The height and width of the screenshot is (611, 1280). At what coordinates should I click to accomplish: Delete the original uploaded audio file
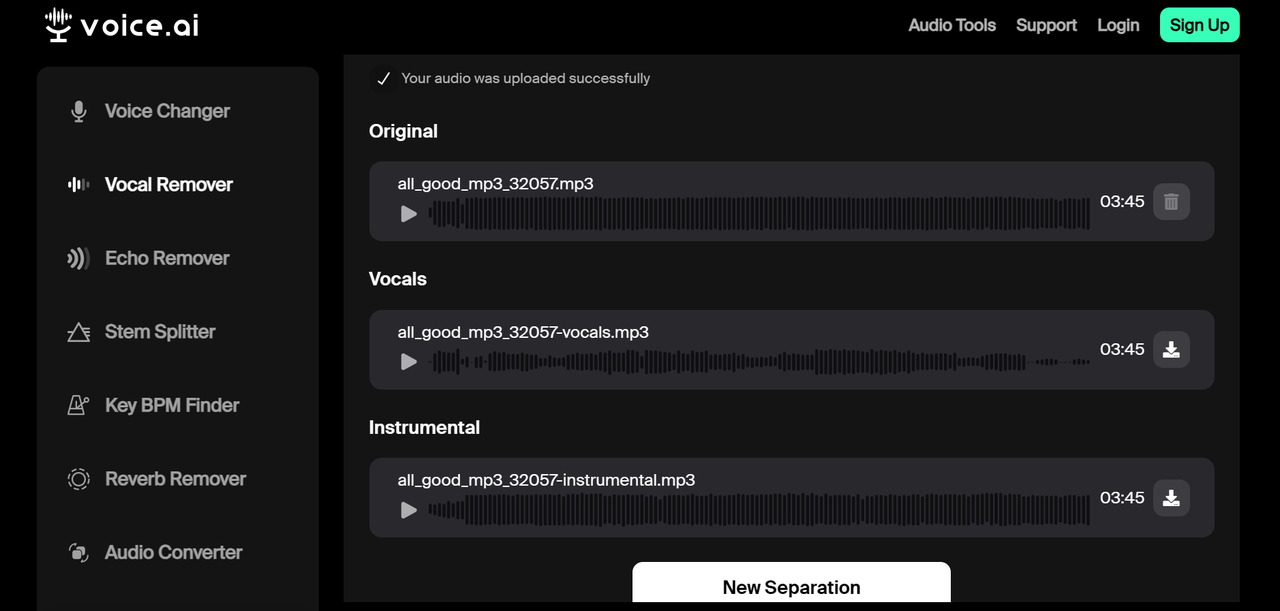click(x=1171, y=201)
